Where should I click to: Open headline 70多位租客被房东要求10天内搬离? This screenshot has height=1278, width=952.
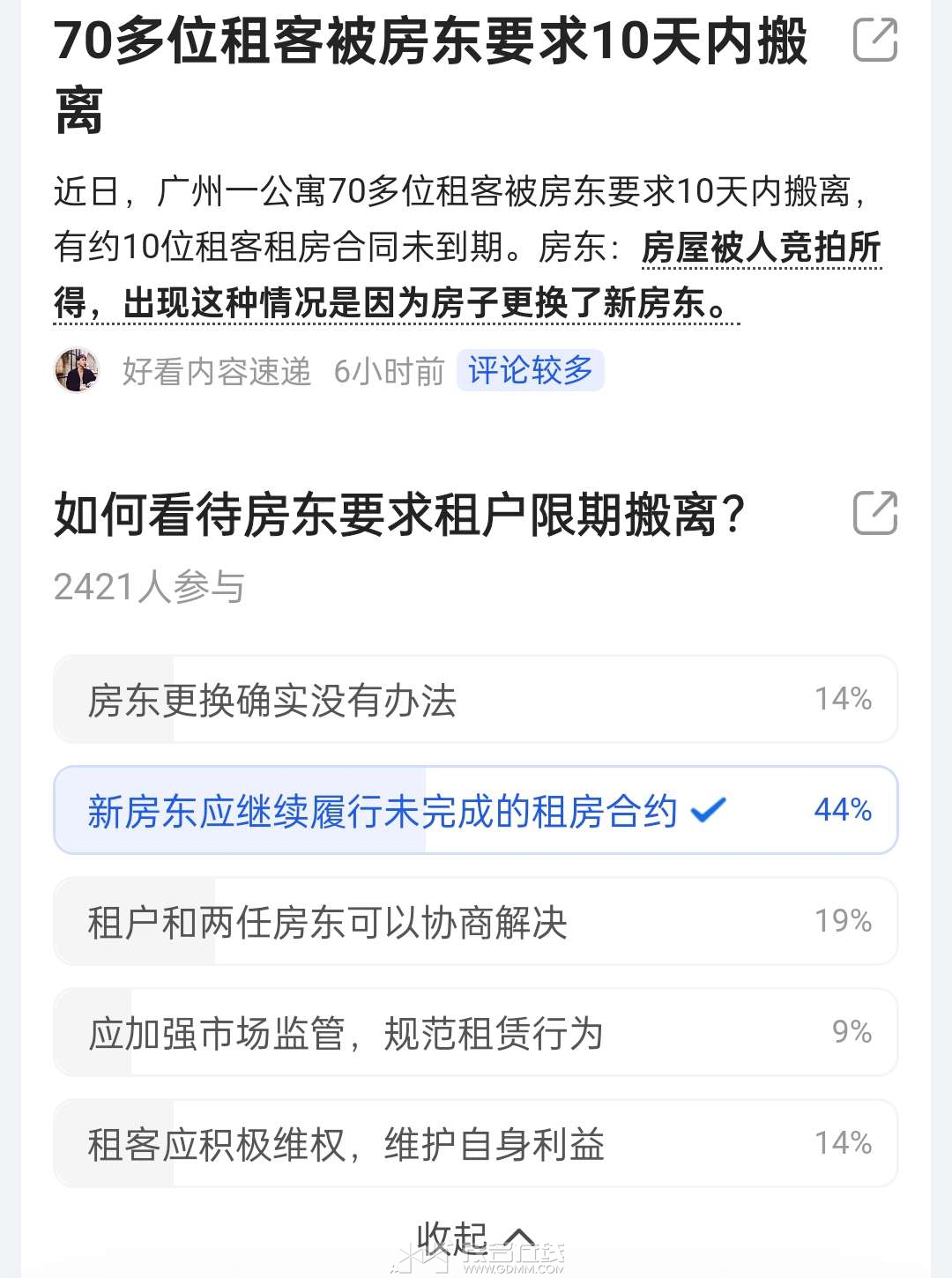430,75
